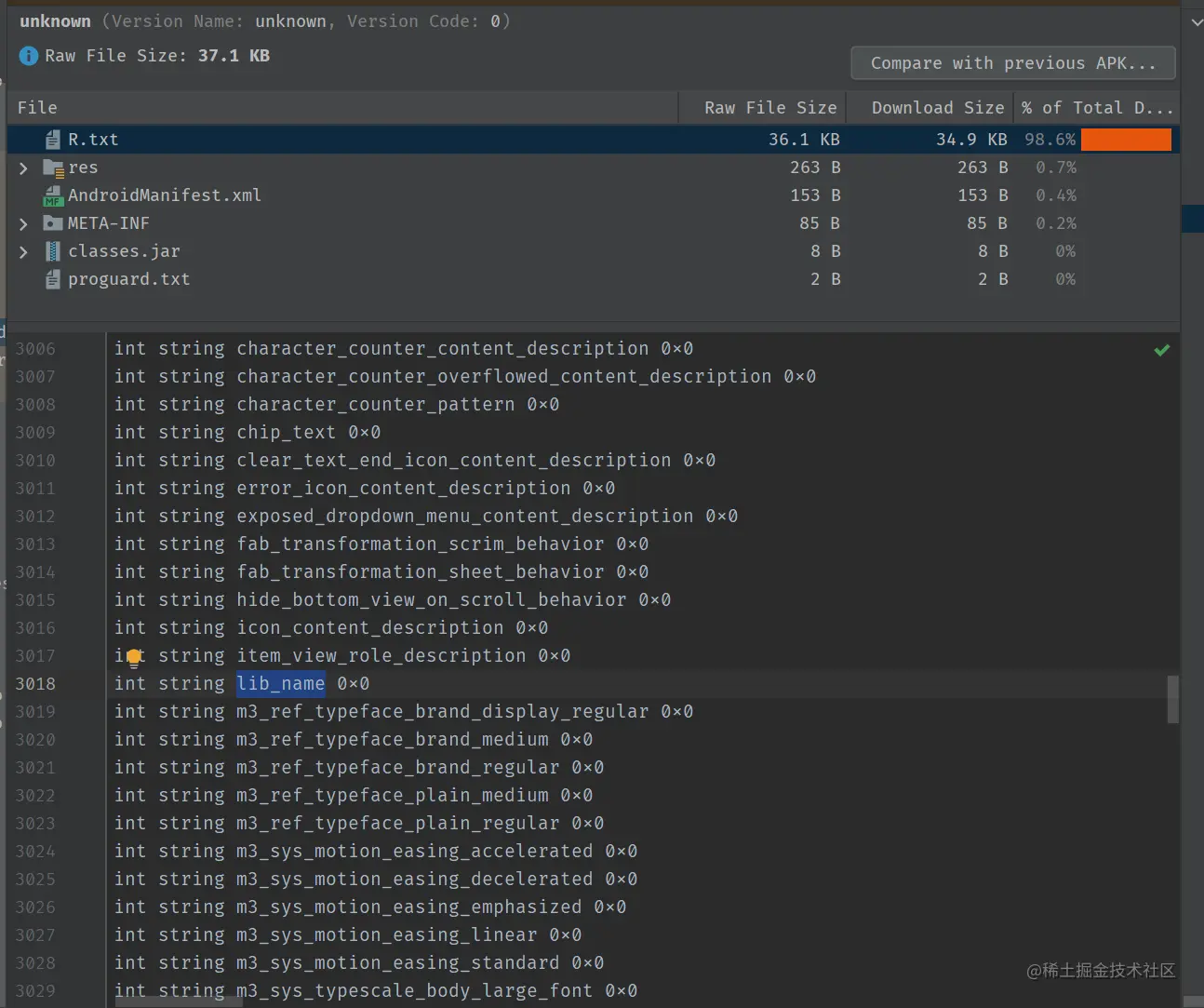
Task: Sort by Download Size column header
Action: pos(930,108)
